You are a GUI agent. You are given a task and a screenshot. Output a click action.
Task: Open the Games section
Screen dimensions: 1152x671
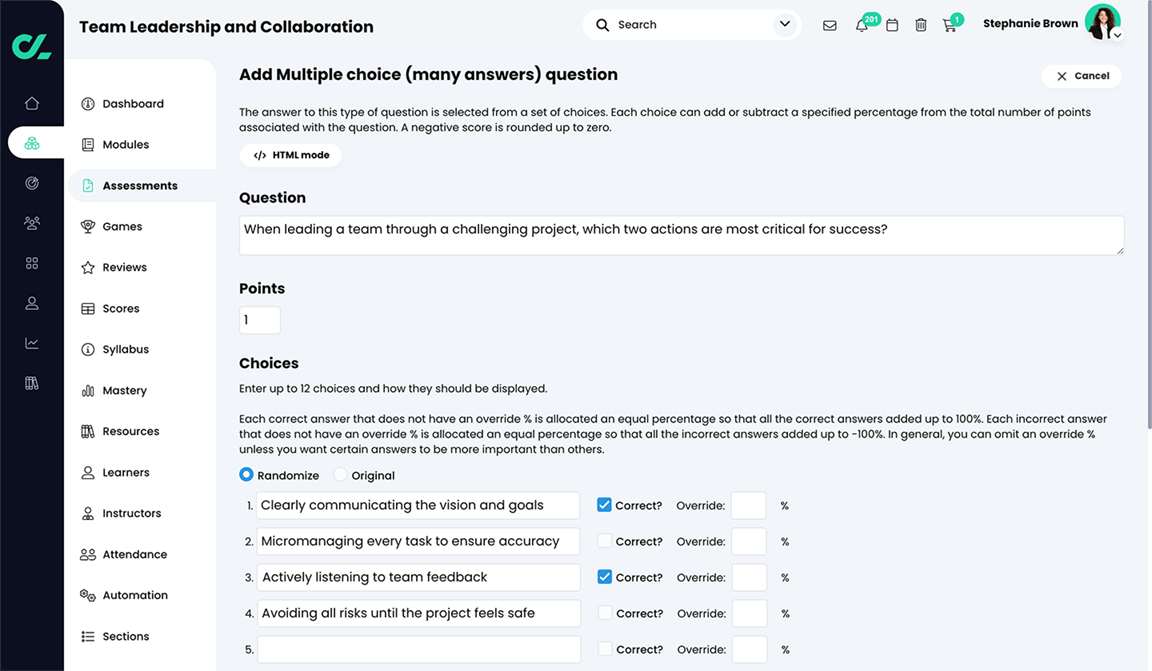(x=123, y=226)
